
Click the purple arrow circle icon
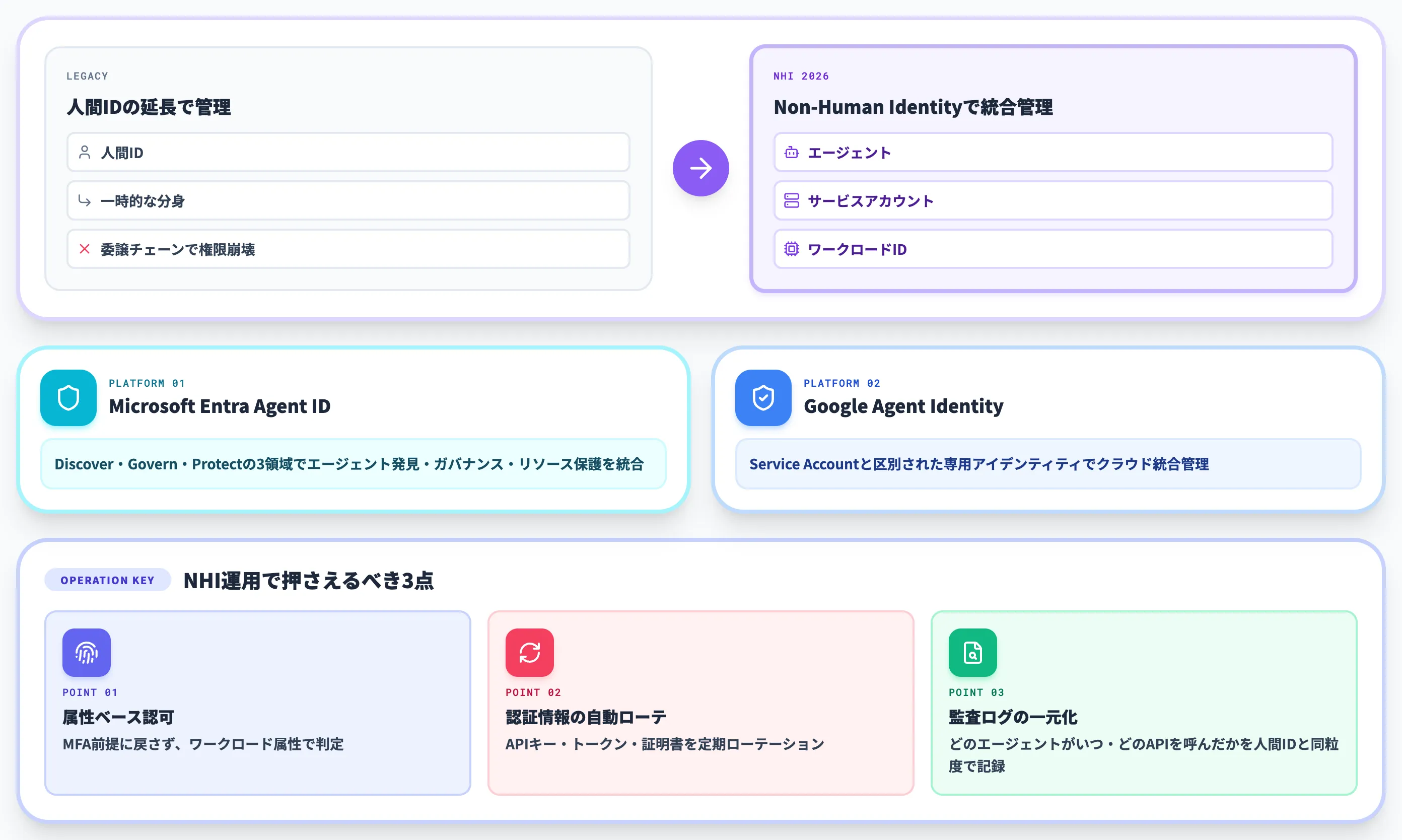pyautogui.click(x=700, y=168)
